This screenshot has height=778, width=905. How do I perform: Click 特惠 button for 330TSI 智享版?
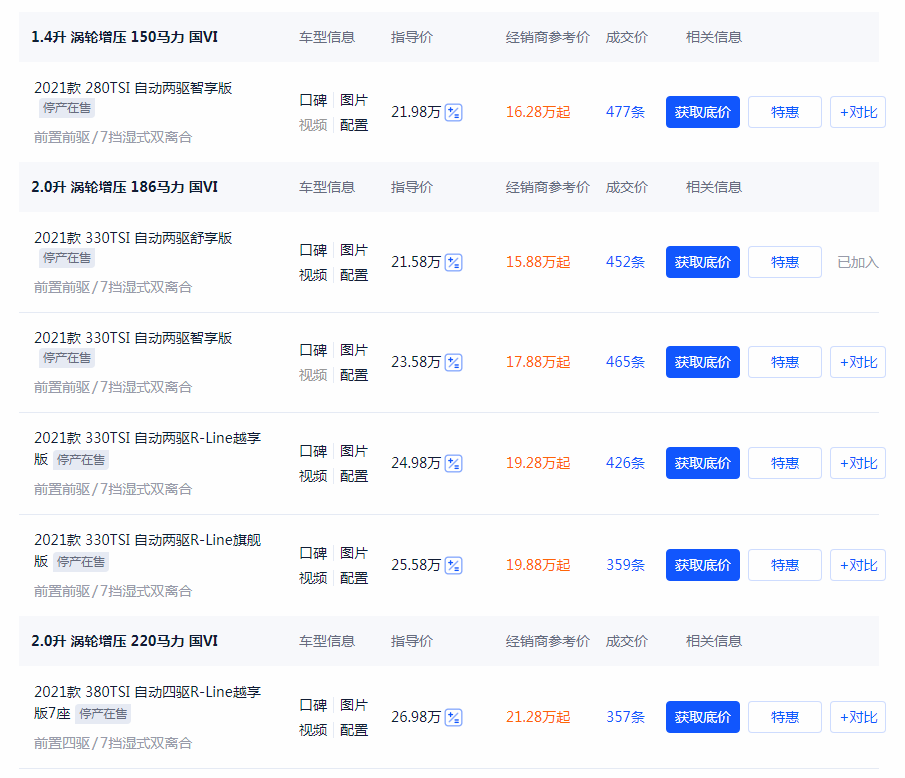(784, 362)
